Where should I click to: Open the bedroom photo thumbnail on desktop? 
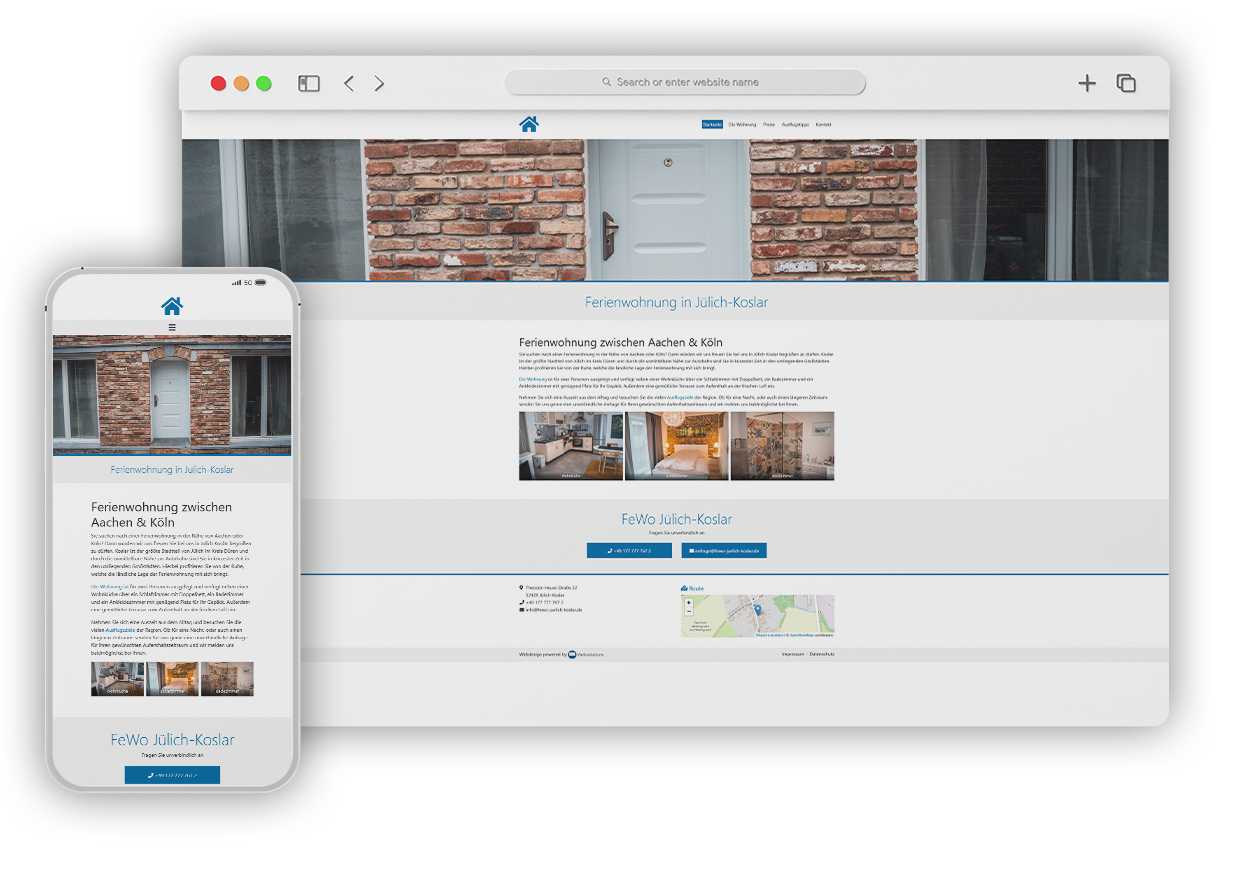pyautogui.click(x=676, y=446)
